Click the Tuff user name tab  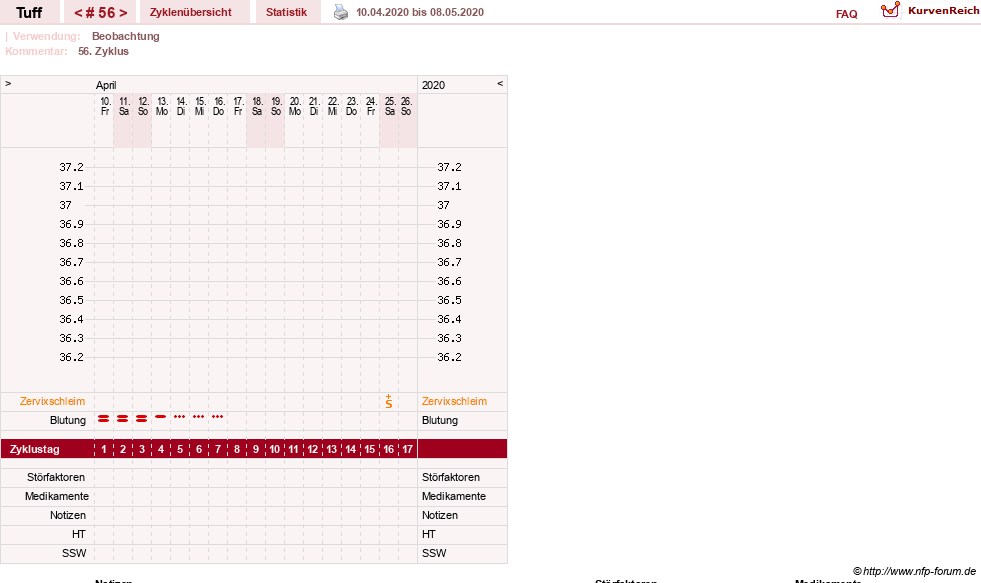[x=29, y=13]
